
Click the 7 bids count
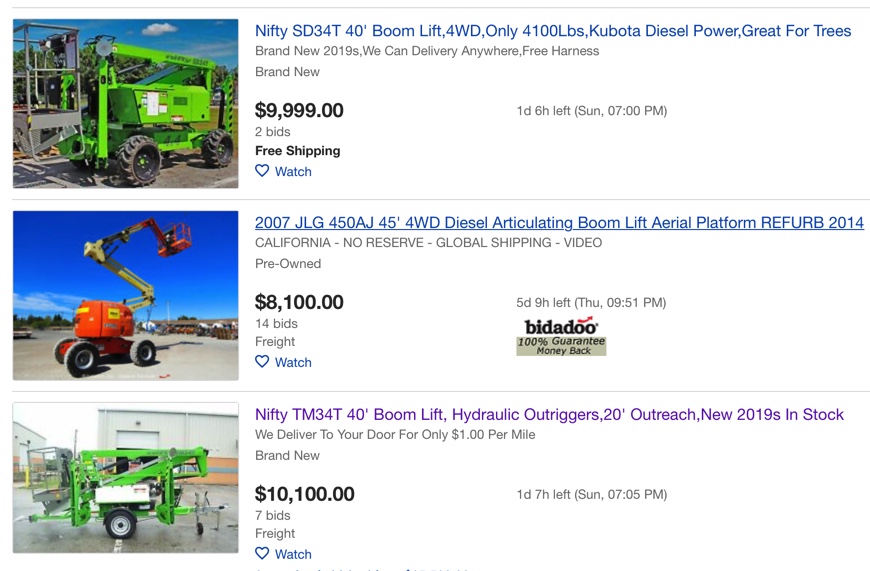pos(272,516)
